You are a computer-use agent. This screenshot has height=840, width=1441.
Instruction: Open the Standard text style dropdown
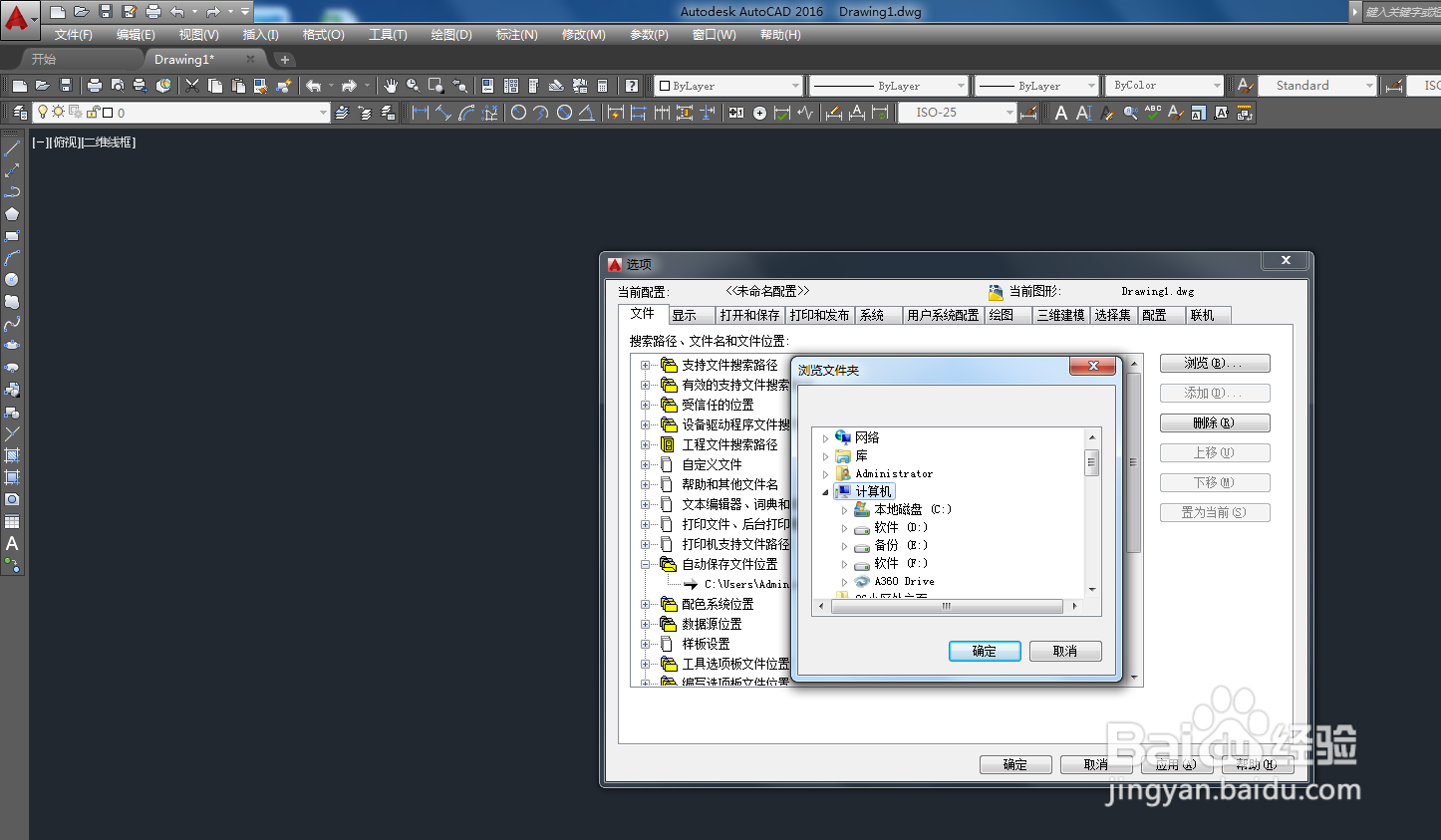1369,86
